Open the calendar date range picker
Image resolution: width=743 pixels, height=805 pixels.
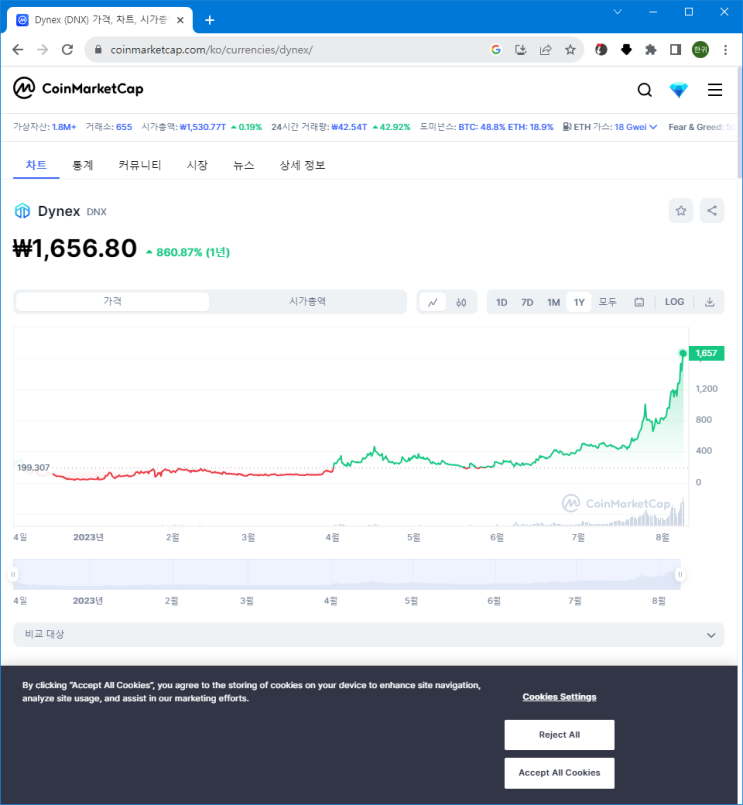coord(639,302)
